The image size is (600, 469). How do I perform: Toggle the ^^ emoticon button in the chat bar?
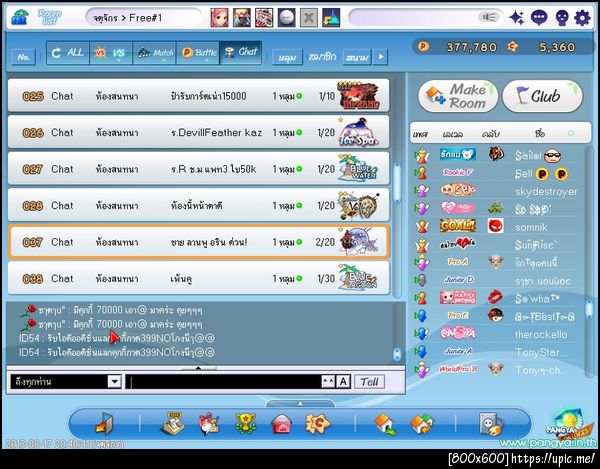coord(328,381)
